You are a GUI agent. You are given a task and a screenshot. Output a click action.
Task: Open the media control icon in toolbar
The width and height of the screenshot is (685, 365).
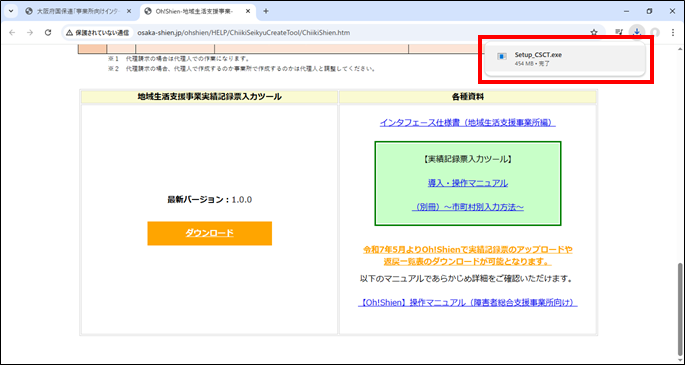(x=619, y=32)
